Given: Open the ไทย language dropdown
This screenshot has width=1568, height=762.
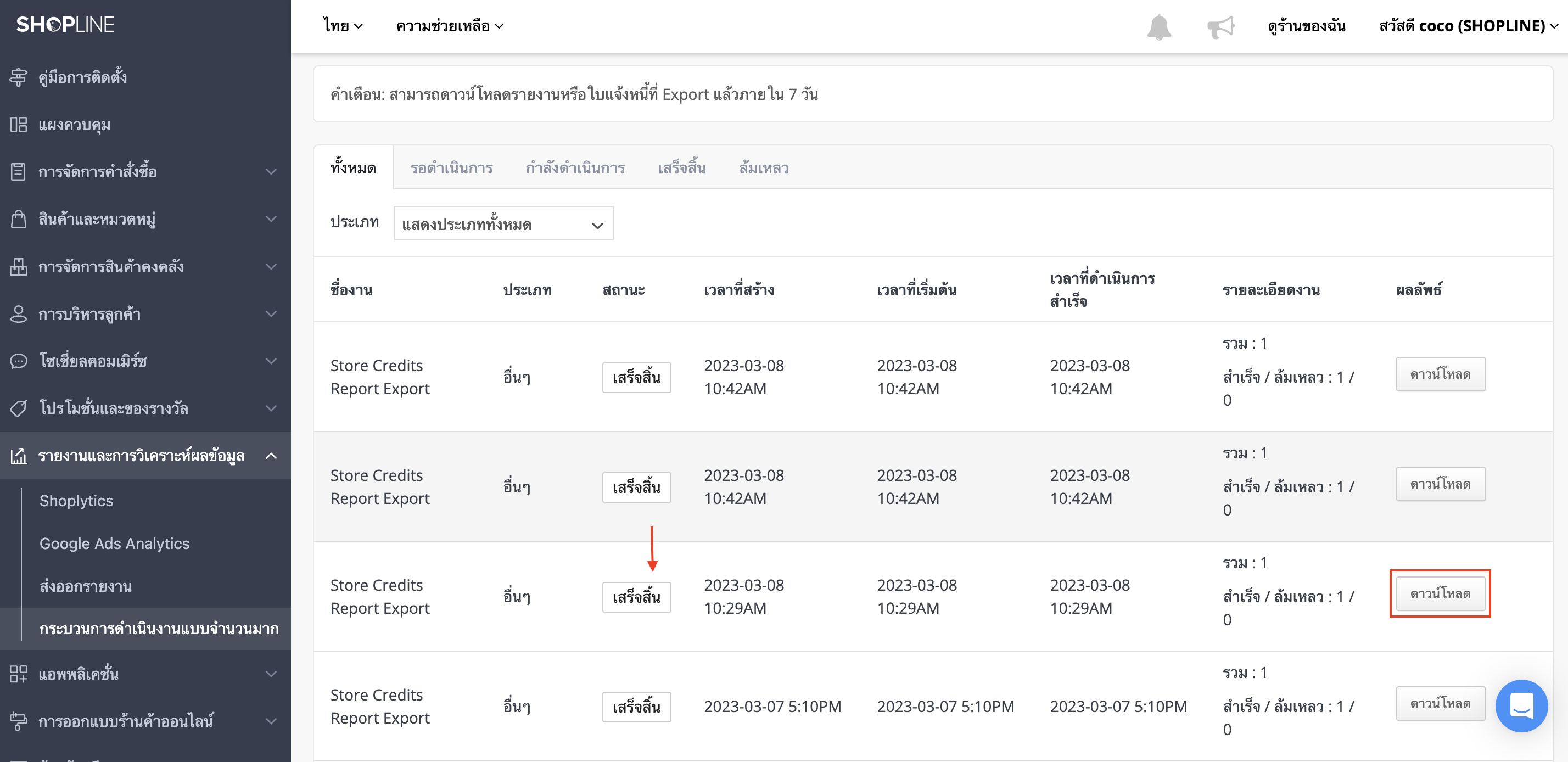Looking at the screenshot, I should [343, 26].
